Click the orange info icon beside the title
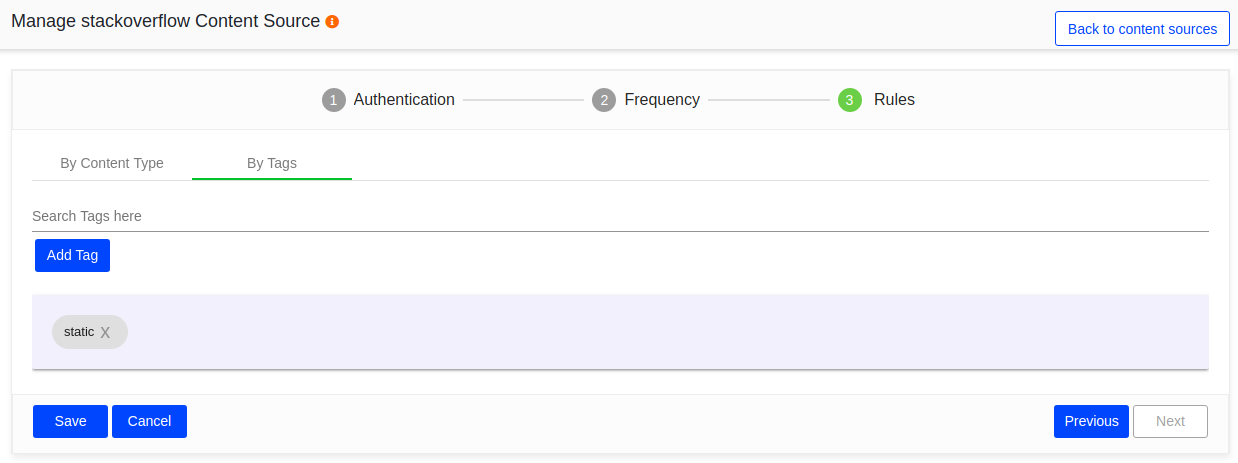Image resolution: width=1238 pixels, height=463 pixels. 333,22
